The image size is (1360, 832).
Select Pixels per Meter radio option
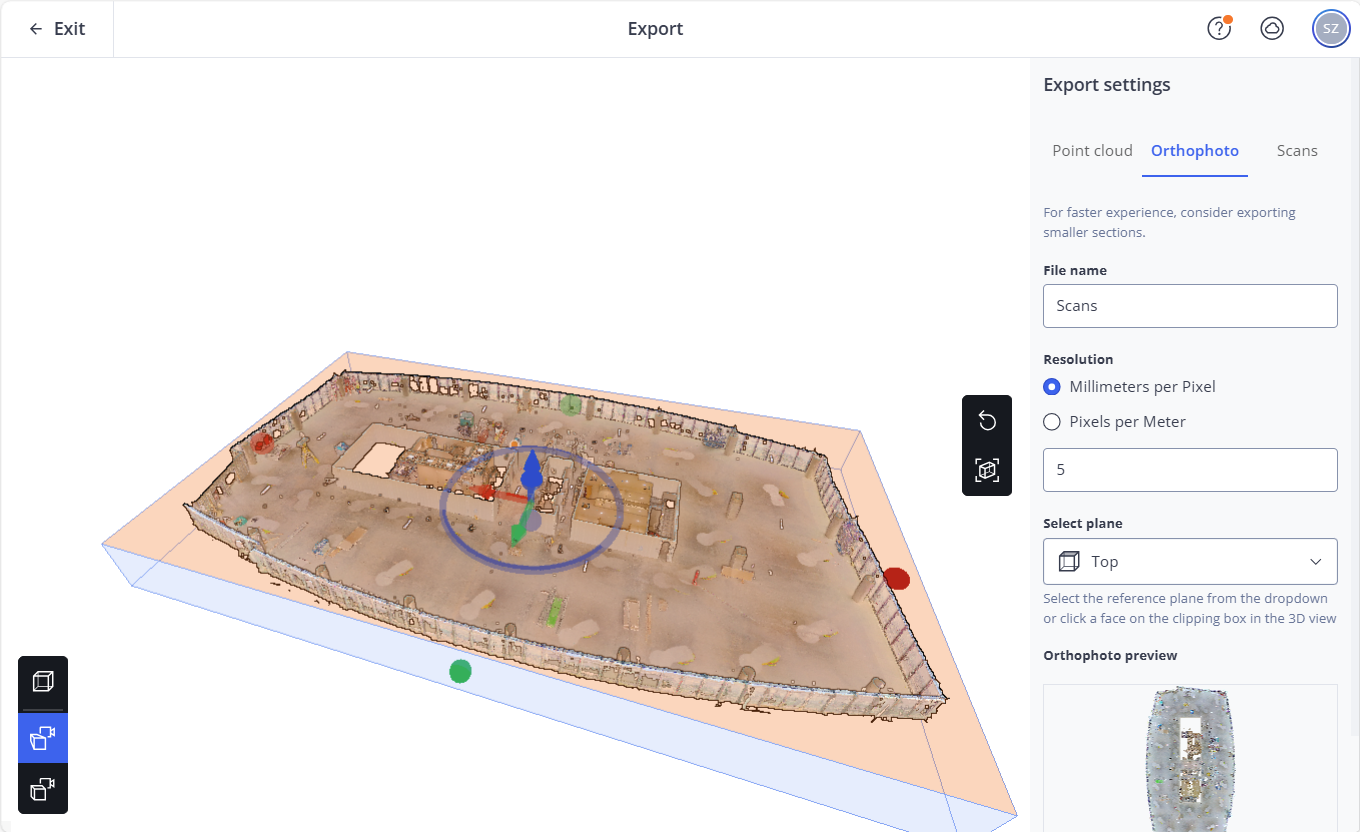click(1052, 422)
